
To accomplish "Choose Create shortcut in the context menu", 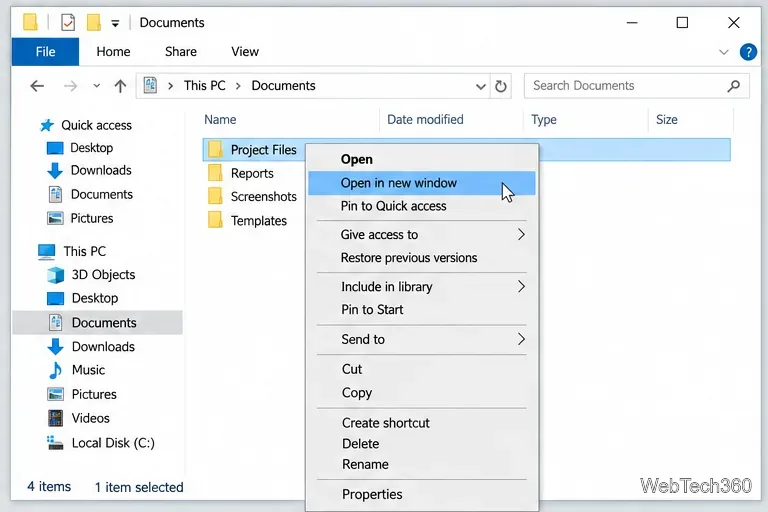I will (422, 423).
